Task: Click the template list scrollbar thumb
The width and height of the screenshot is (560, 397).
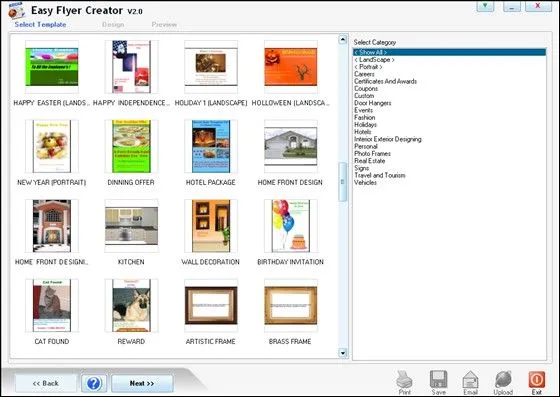Action: (342, 182)
